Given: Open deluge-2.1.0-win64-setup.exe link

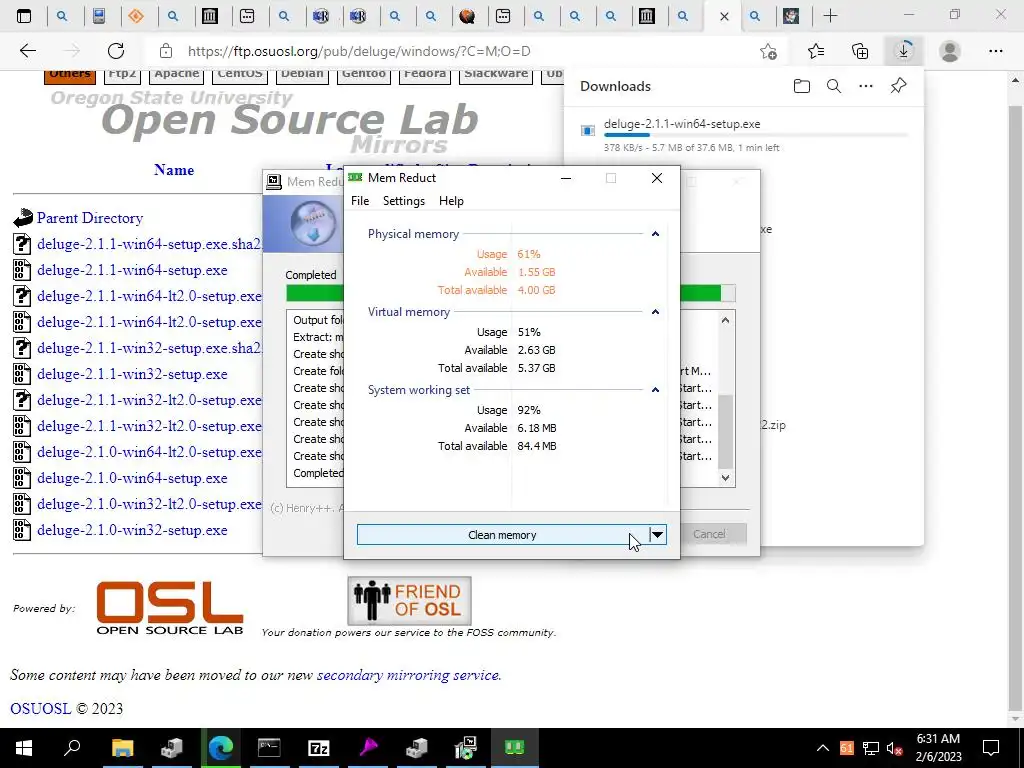Looking at the screenshot, I should 132,478.
